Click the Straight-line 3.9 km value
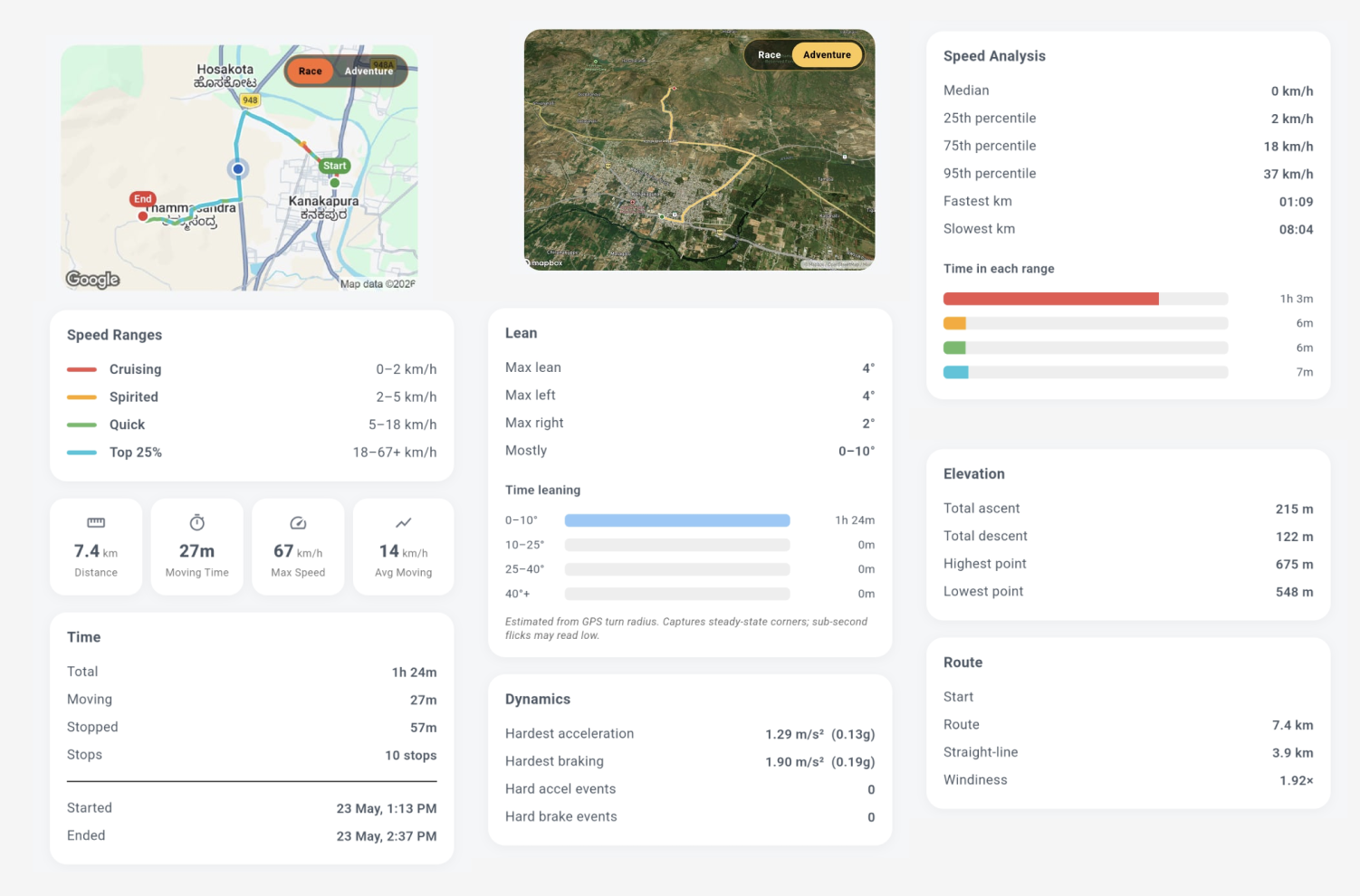The height and width of the screenshot is (896, 1360). tap(1292, 753)
